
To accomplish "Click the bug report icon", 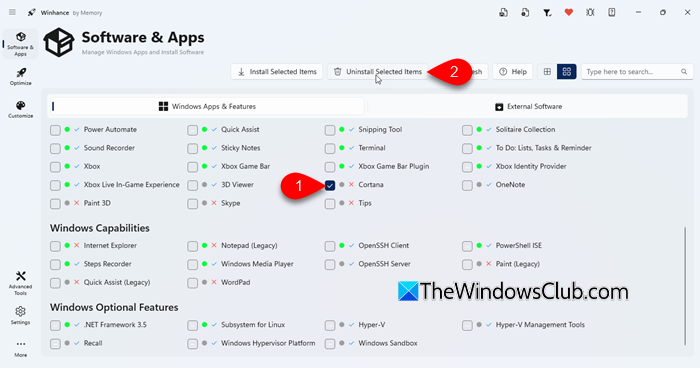I will pyautogui.click(x=590, y=12).
